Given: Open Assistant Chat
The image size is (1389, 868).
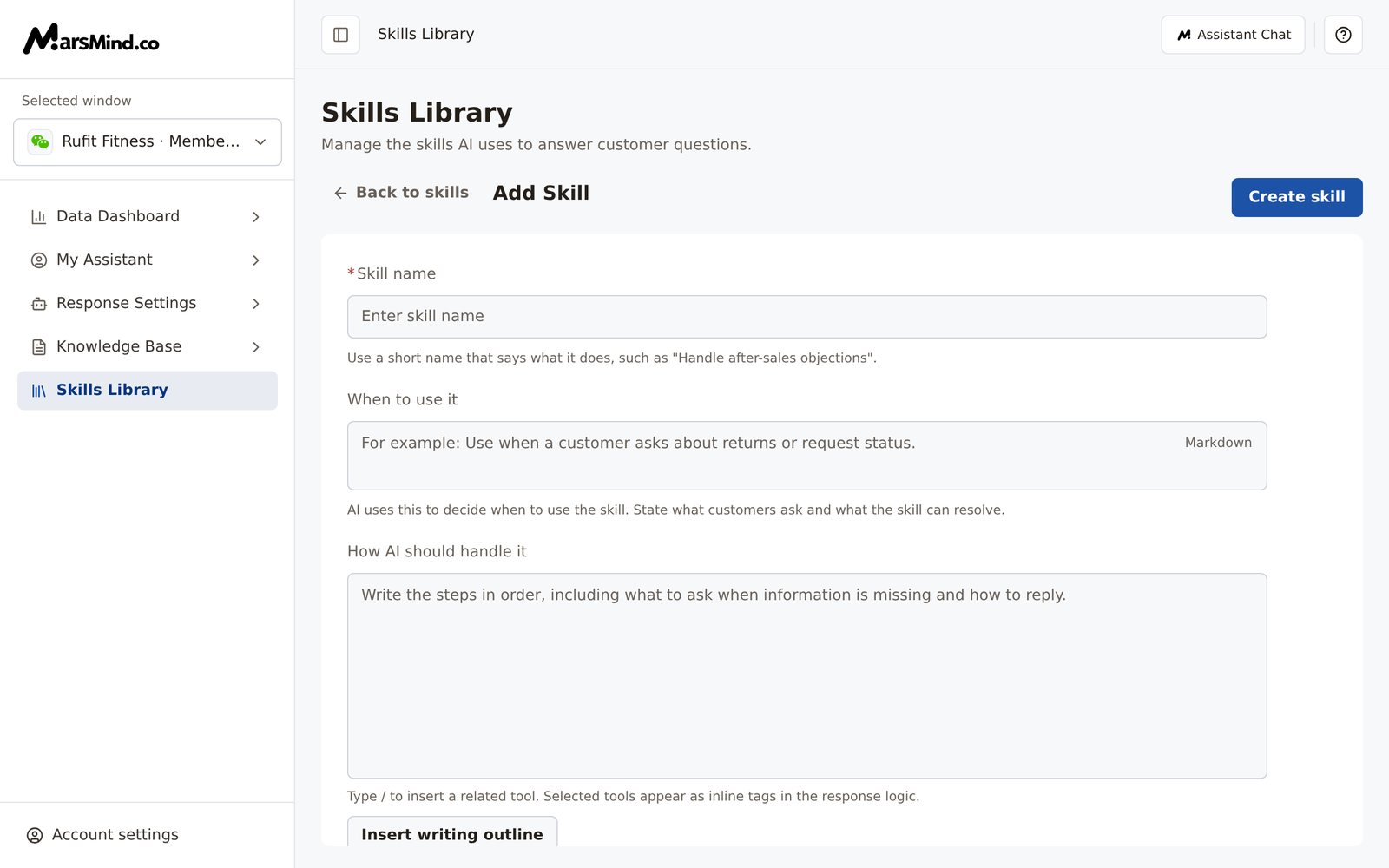Looking at the screenshot, I should coord(1233,35).
